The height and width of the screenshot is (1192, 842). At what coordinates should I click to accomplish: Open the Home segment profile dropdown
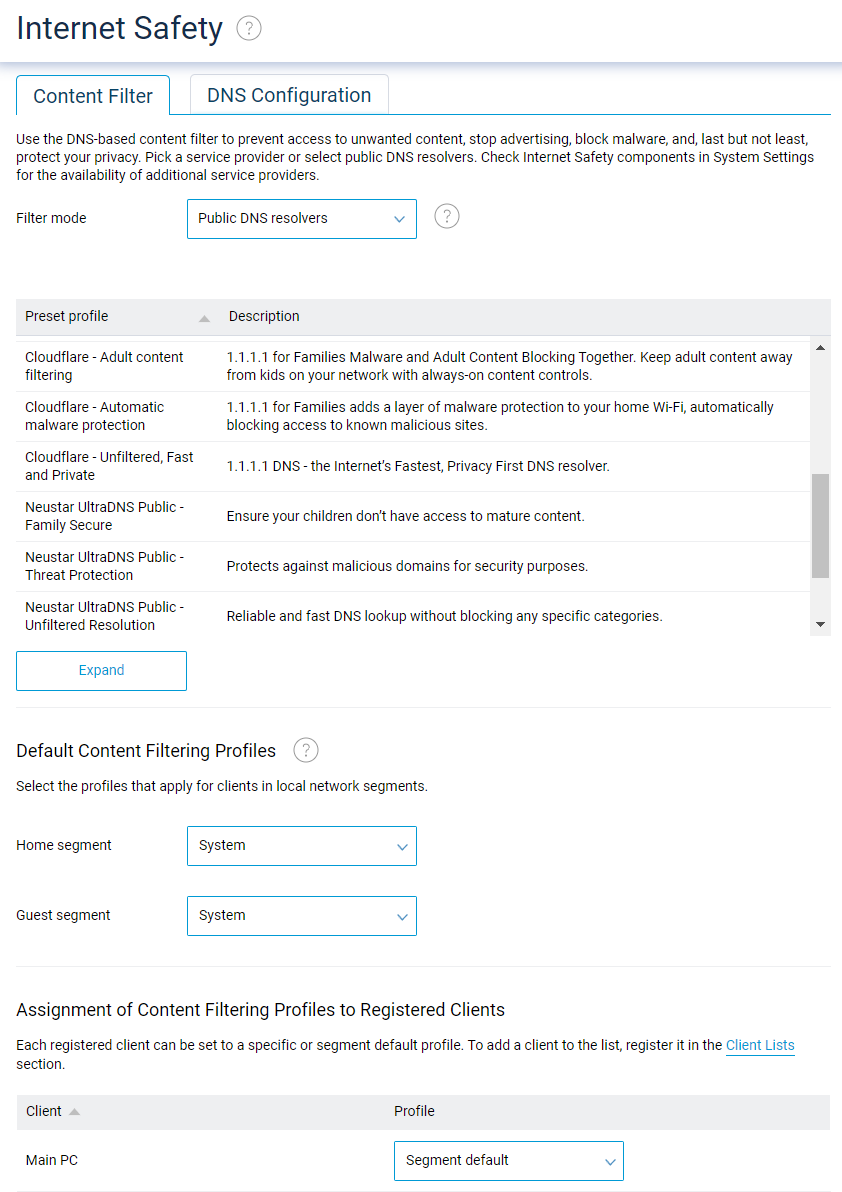point(302,845)
